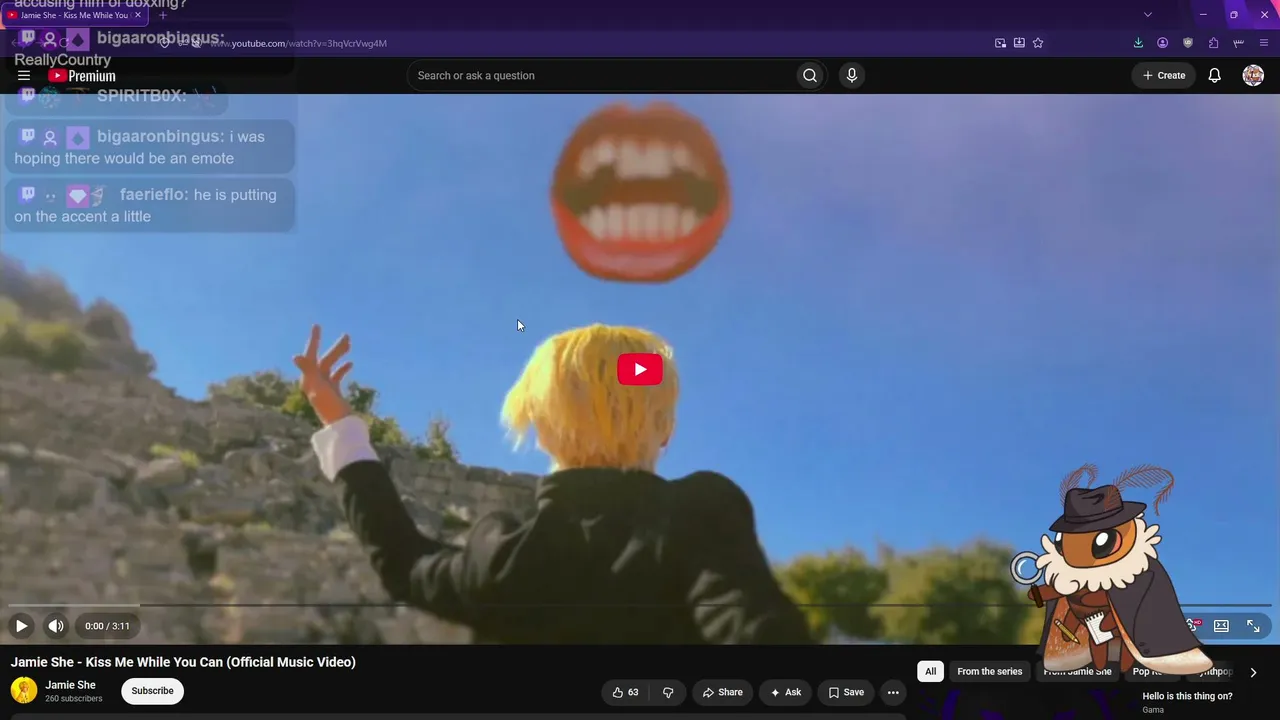Image resolution: width=1280 pixels, height=720 pixels.
Task: Open the Create button
Action: (1164, 76)
